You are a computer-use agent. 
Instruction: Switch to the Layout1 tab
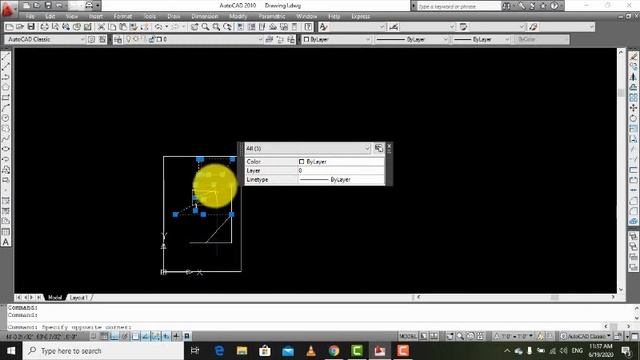(x=78, y=298)
